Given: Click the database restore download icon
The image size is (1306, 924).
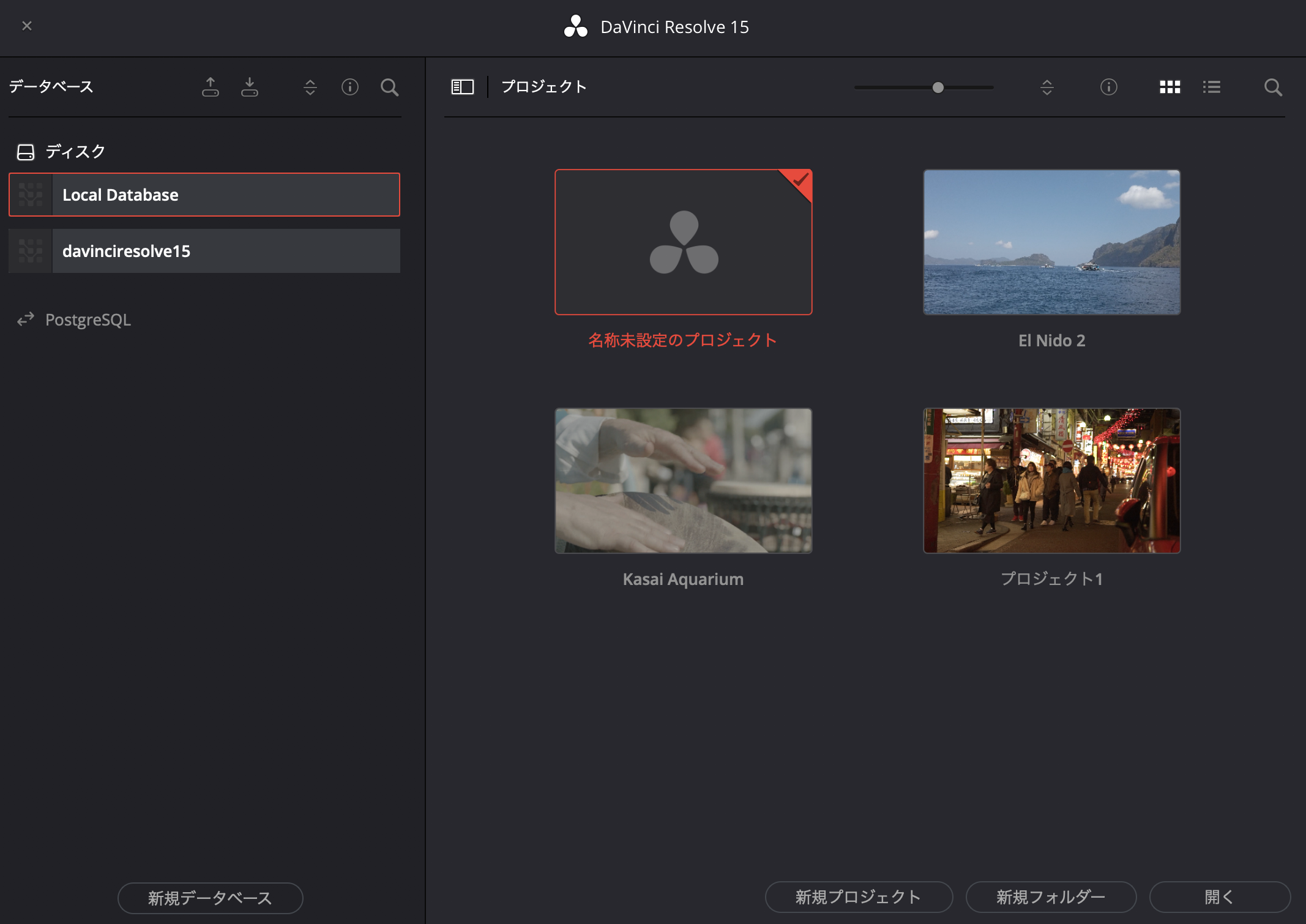Looking at the screenshot, I should 250,87.
